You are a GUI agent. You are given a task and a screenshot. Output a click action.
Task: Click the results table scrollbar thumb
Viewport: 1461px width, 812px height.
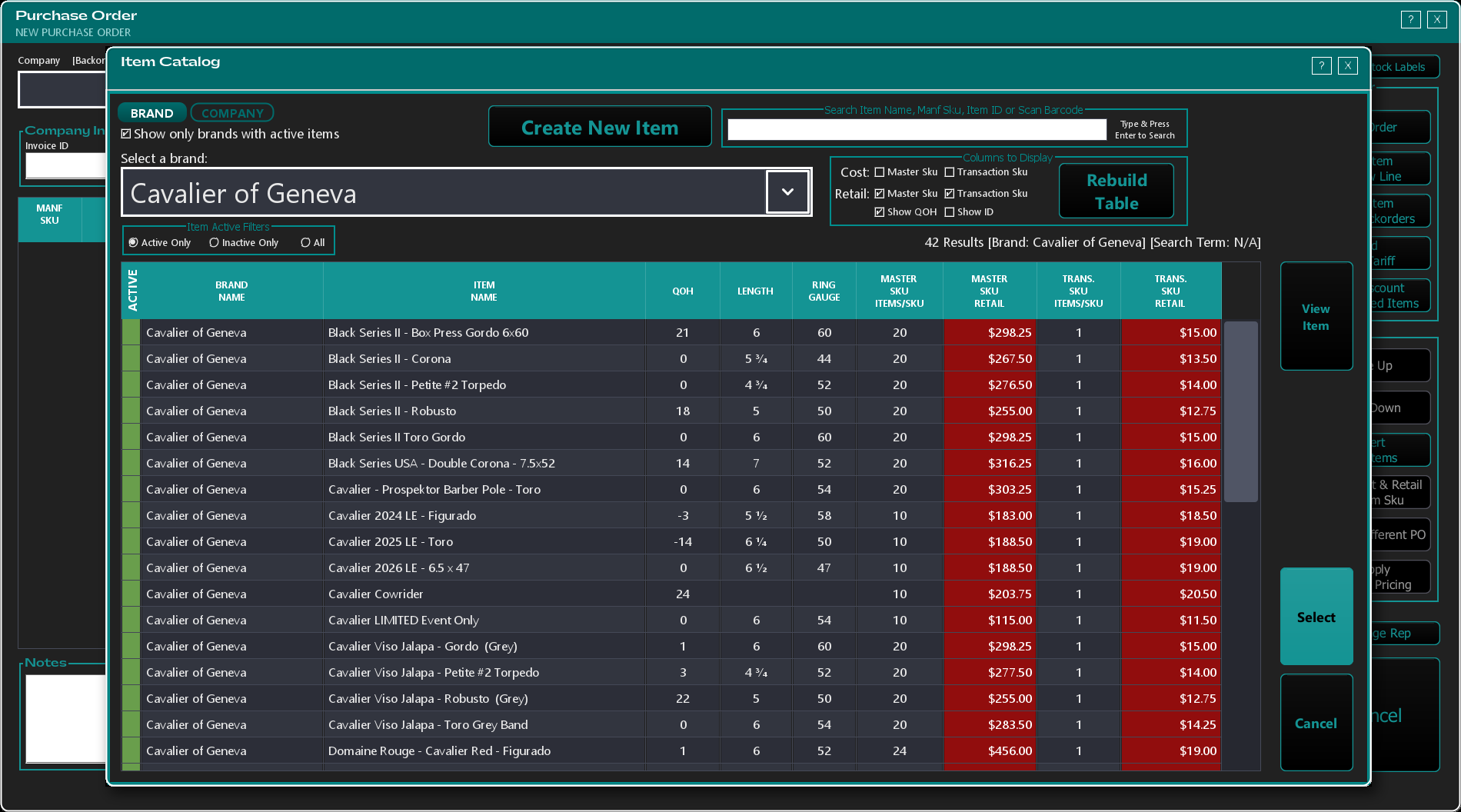(x=1240, y=411)
